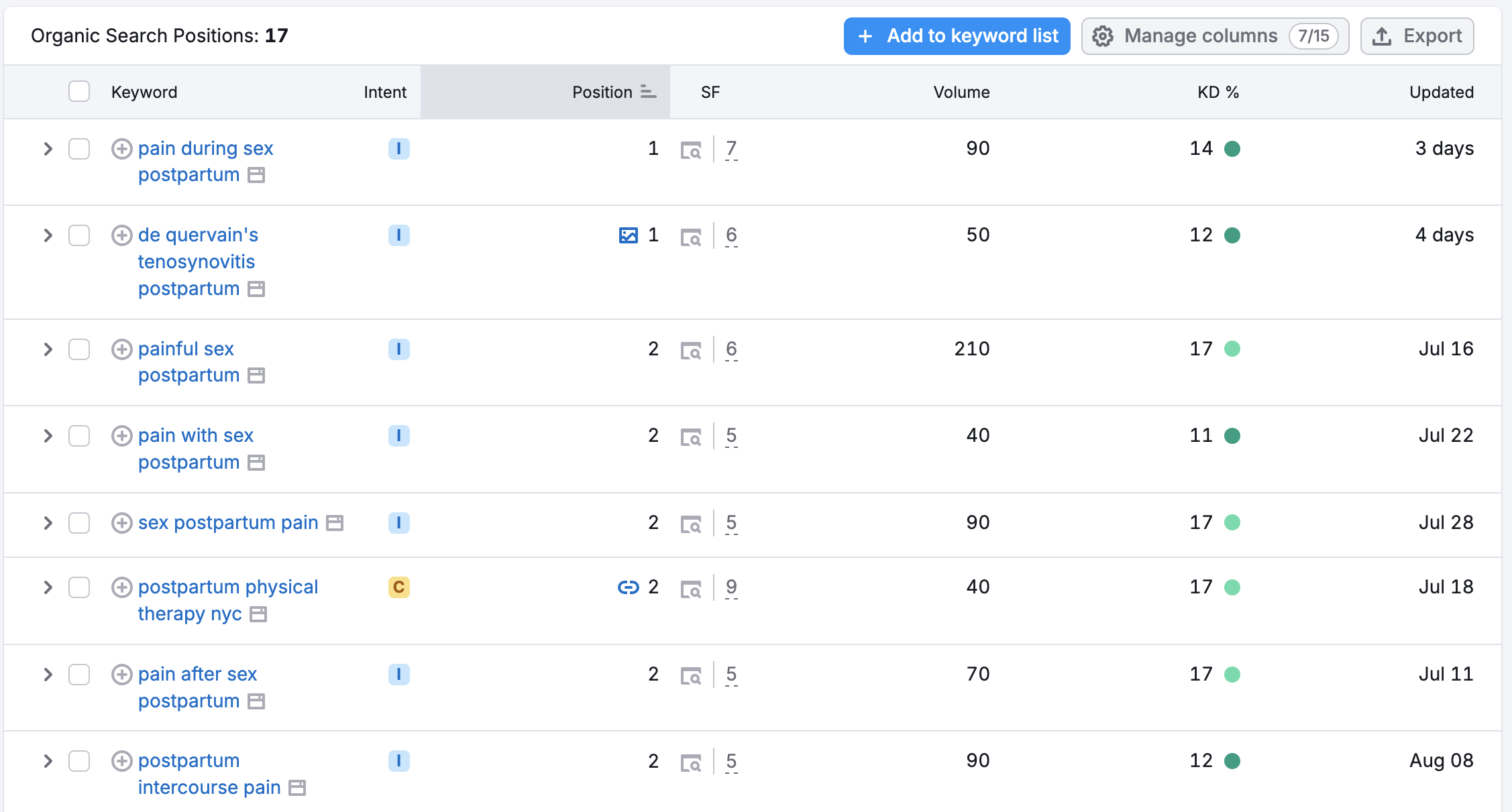Sort by Volume column header

[x=961, y=92]
